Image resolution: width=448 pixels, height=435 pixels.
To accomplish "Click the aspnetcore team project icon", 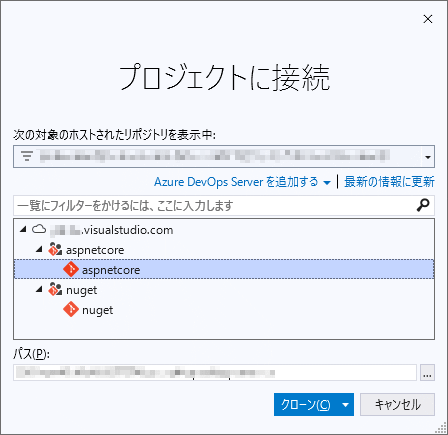I will tap(55, 249).
